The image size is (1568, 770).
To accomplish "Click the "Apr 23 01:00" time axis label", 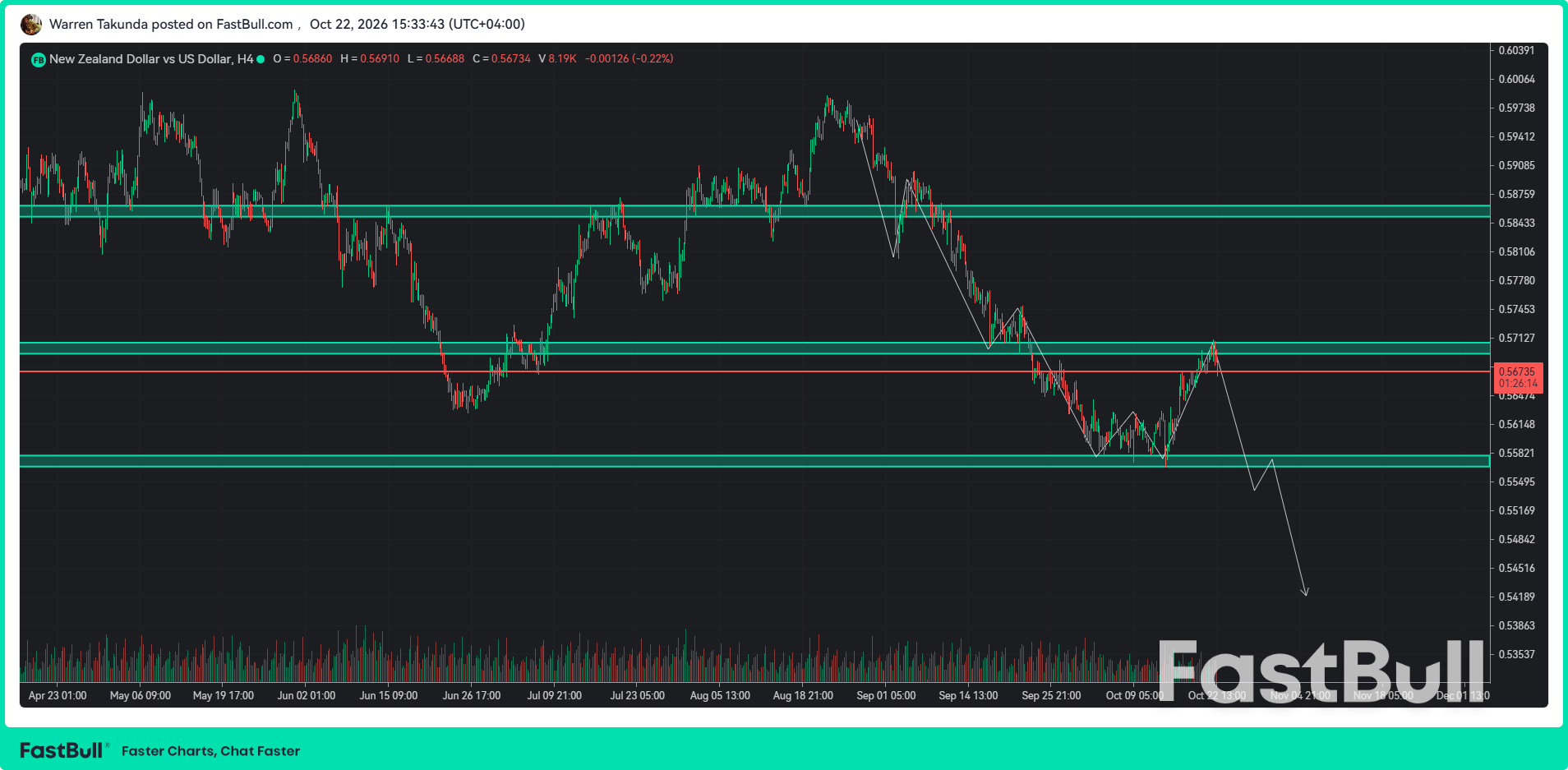I will 58,695.
